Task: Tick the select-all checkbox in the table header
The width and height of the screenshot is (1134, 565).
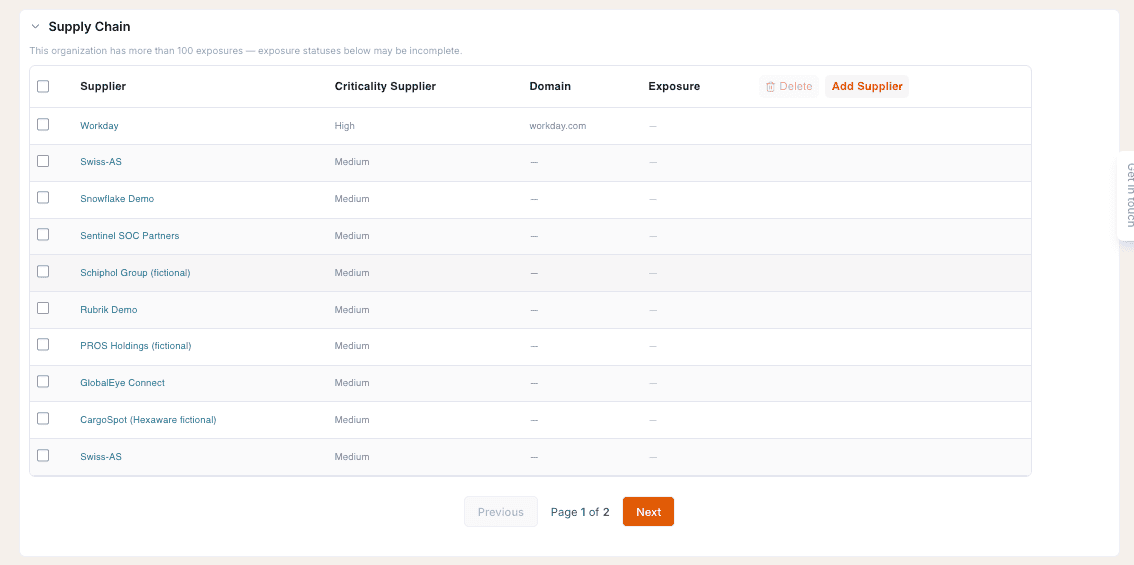Action: [43, 86]
